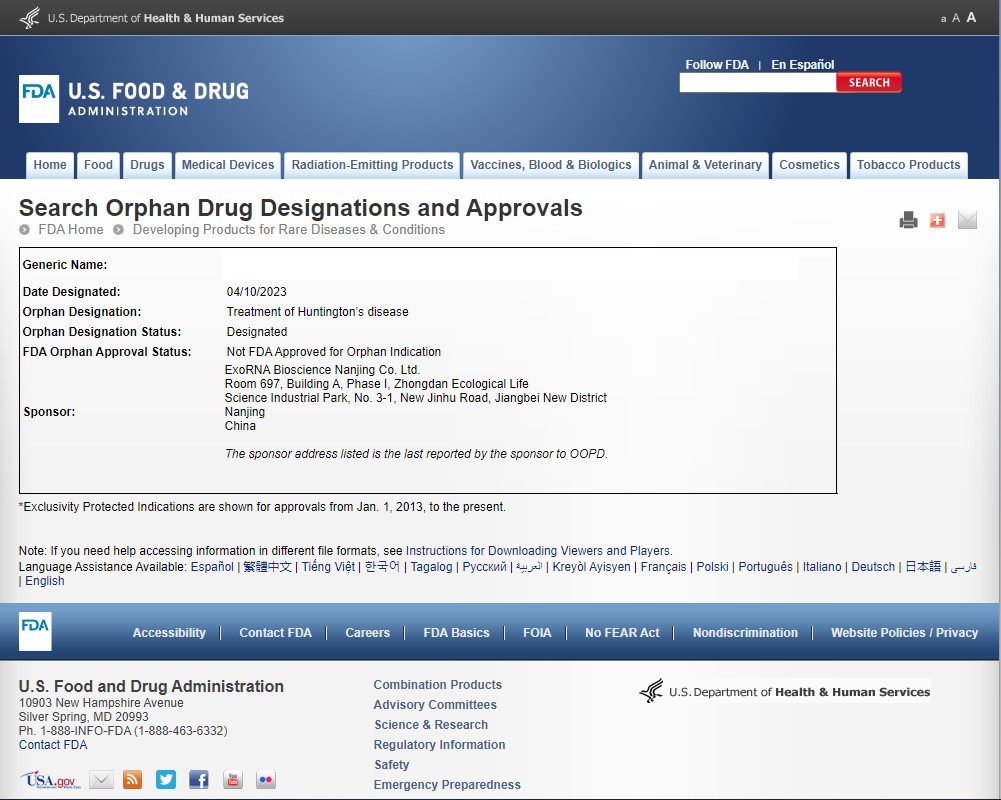Select Deutsch language link
Screen dimensions: 1001x800
[x=873, y=566]
